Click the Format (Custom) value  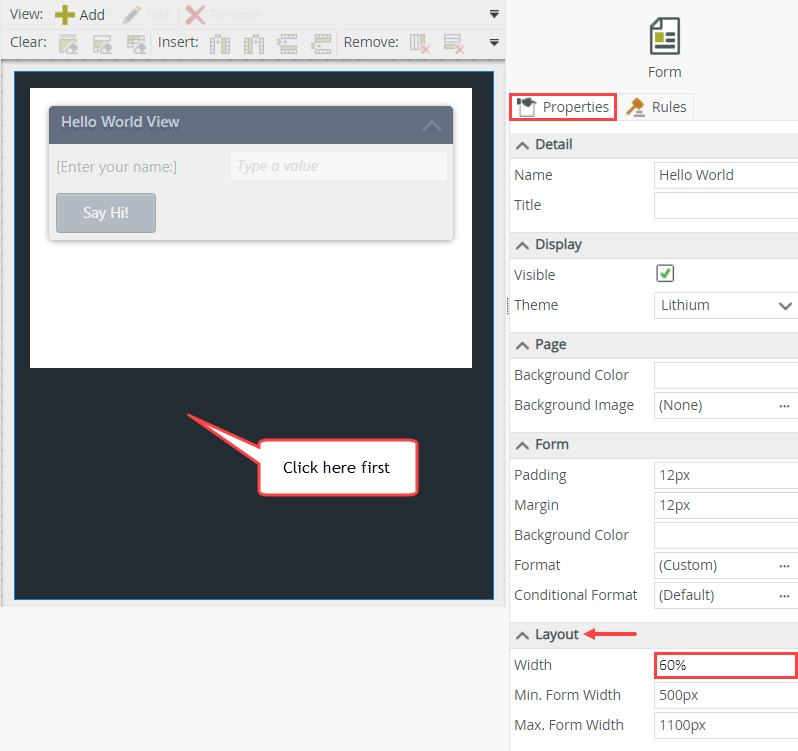(x=688, y=565)
